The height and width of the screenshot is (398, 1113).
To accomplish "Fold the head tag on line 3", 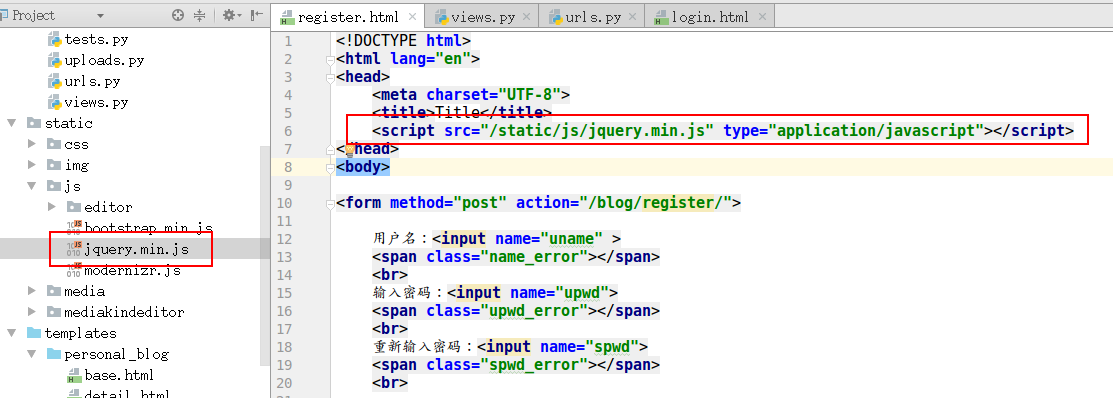I will [330, 78].
